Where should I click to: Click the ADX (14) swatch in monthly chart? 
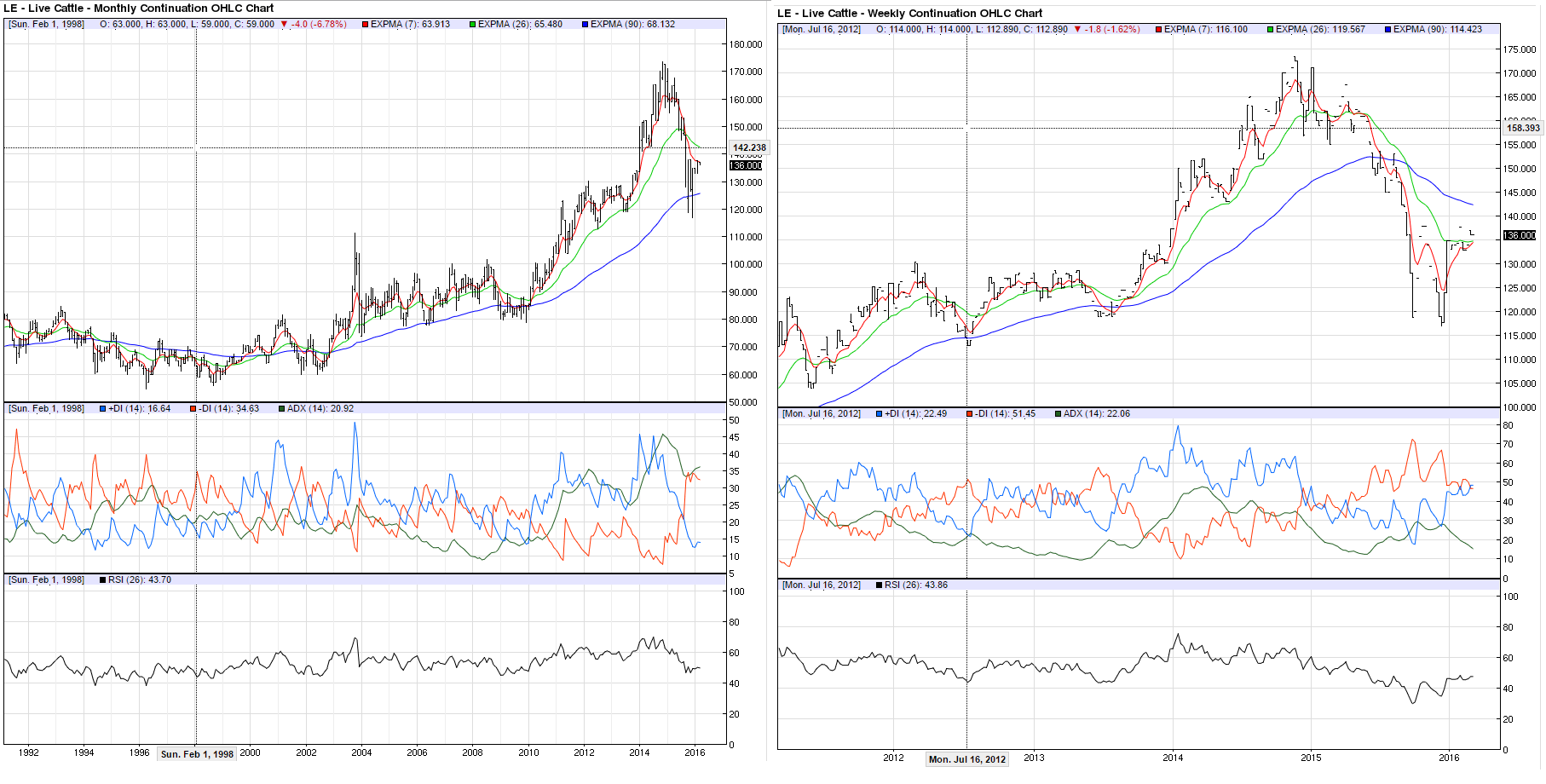click(282, 409)
